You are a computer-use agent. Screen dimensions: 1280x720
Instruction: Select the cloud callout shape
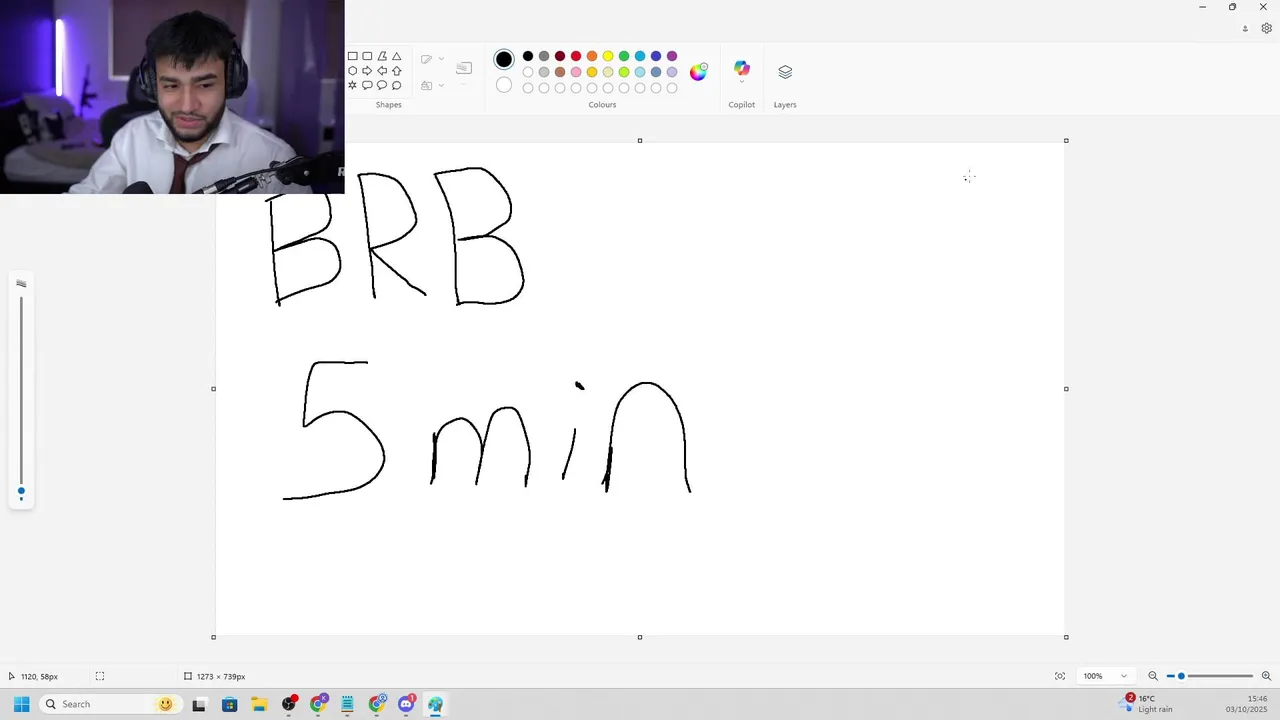(x=397, y=85)
